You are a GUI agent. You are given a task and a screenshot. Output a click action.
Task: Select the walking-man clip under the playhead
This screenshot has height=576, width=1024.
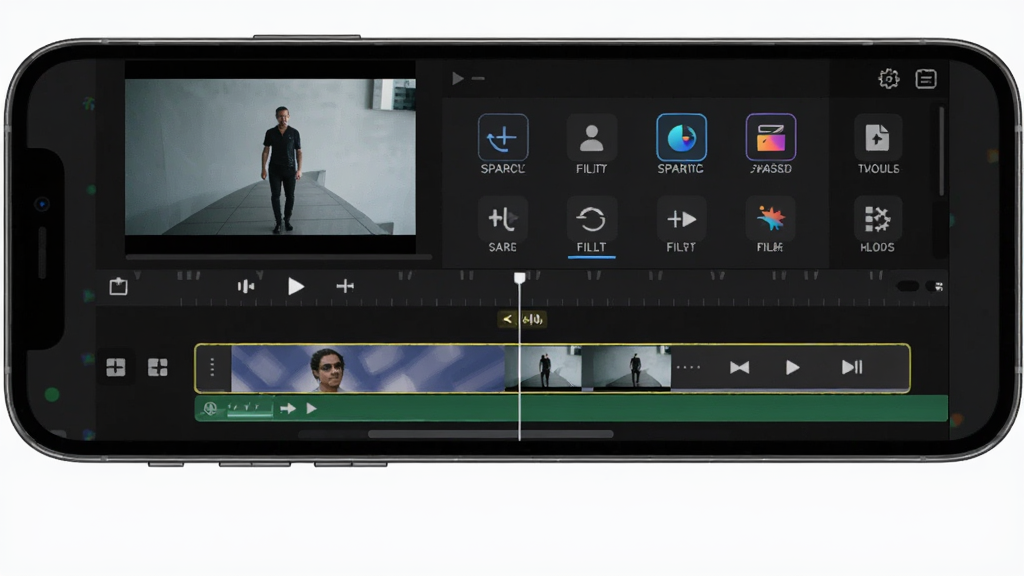(543, 368)
